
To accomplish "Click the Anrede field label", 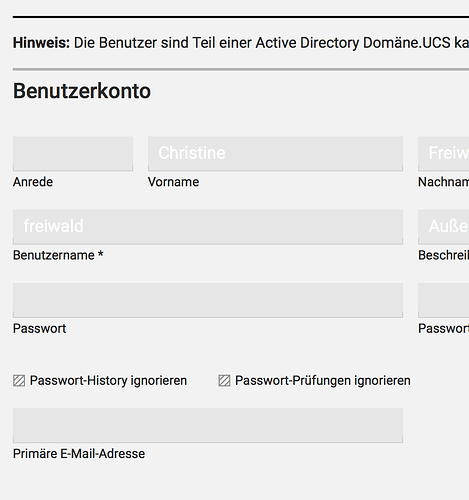I will pyautogui.click(x=33, y=182).
